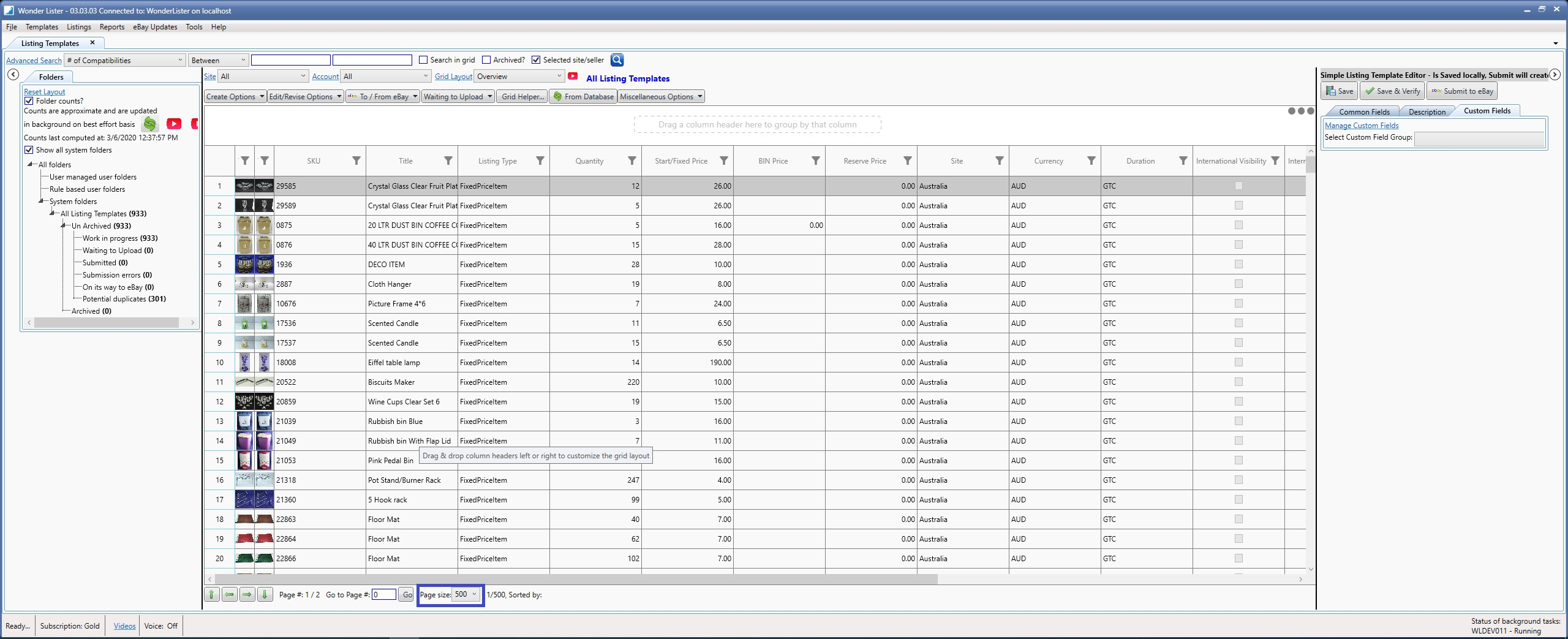Open filter for the Listing Type column
1568x639 pixels.
coord(540,161)
